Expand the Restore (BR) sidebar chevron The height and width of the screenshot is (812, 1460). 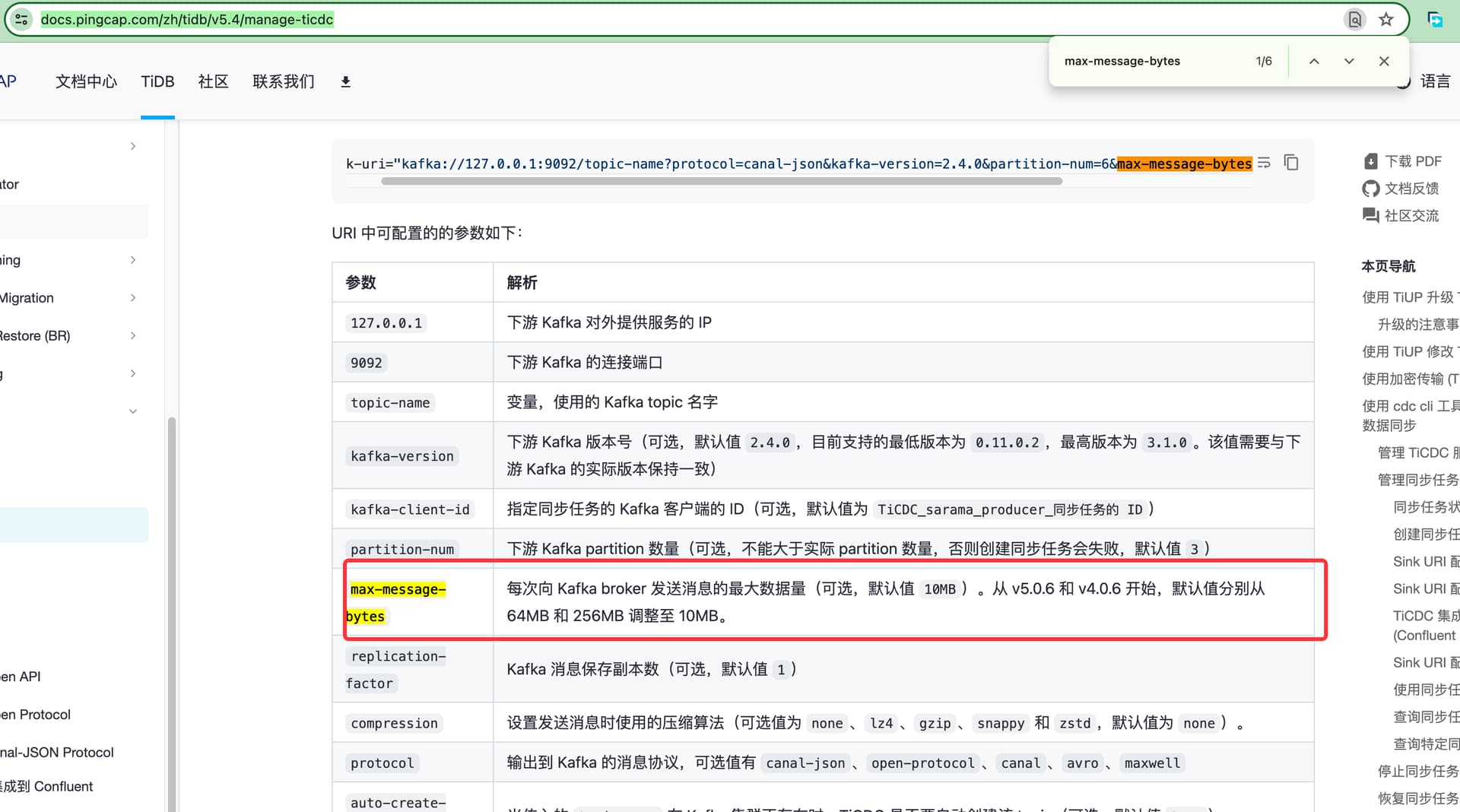pos(133,336)
